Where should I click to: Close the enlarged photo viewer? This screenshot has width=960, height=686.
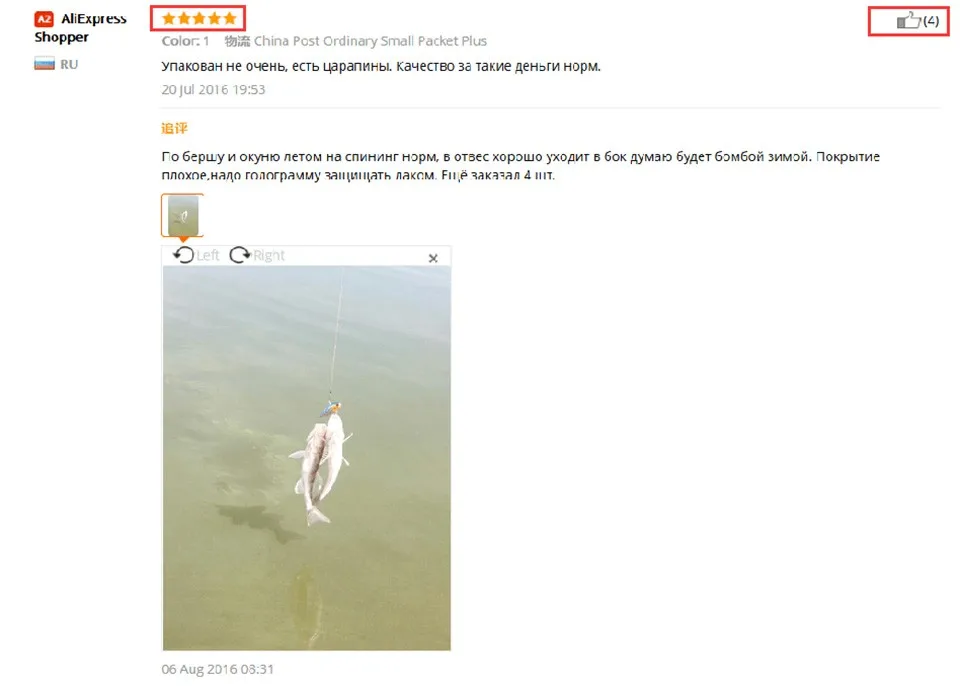pyautogui.click(x=433, y=258)
